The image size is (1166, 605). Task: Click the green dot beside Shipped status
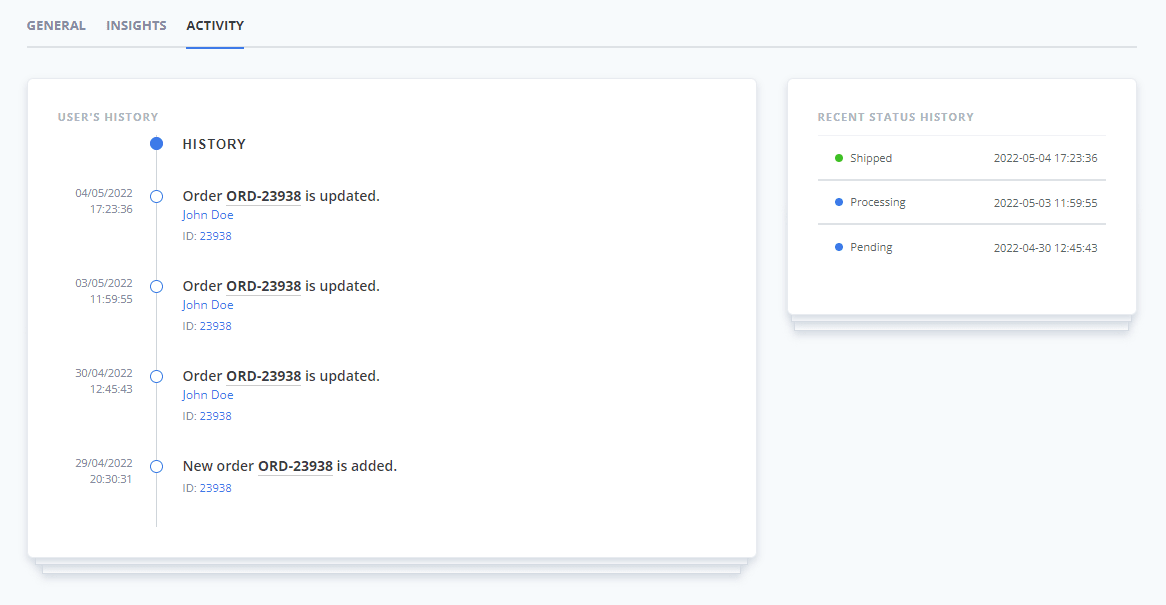click(839, 158)
